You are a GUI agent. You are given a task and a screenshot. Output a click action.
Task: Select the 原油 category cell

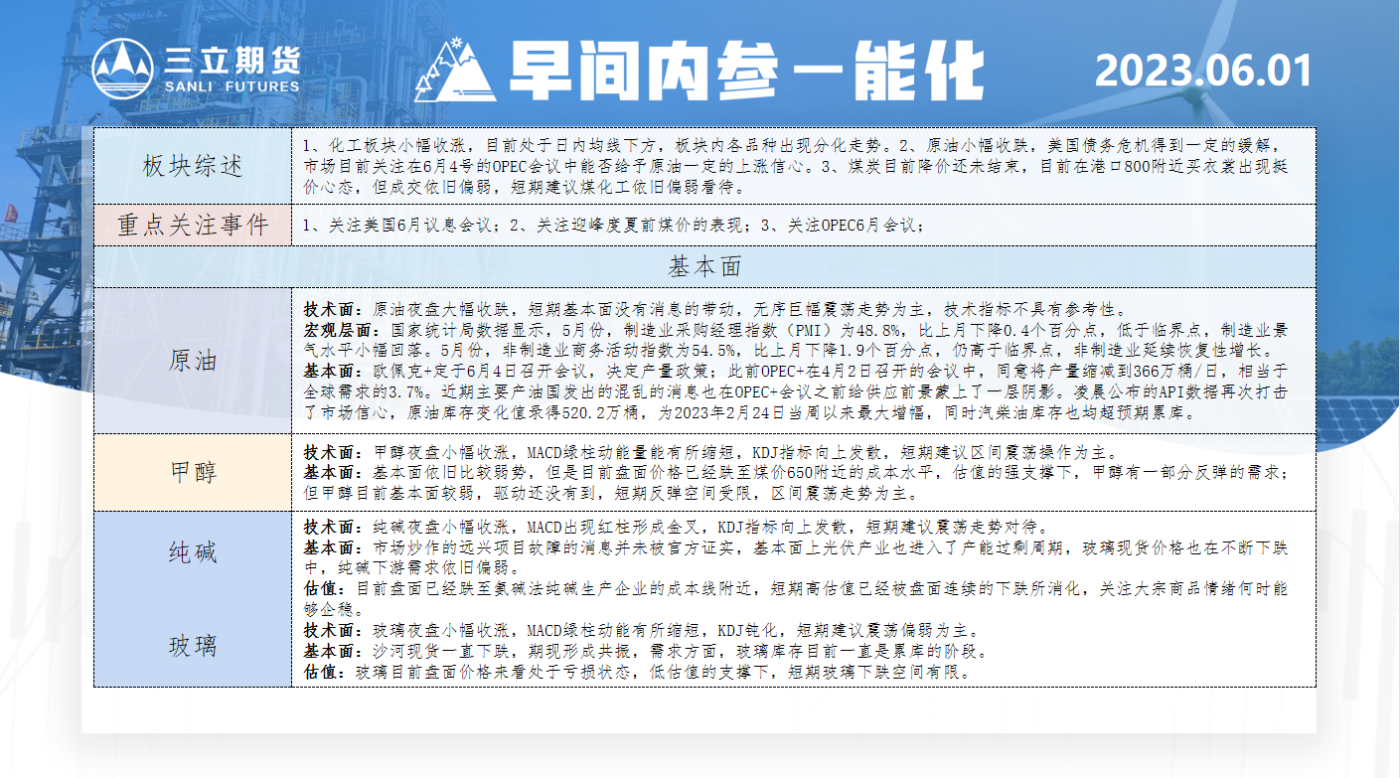[192, 361]
